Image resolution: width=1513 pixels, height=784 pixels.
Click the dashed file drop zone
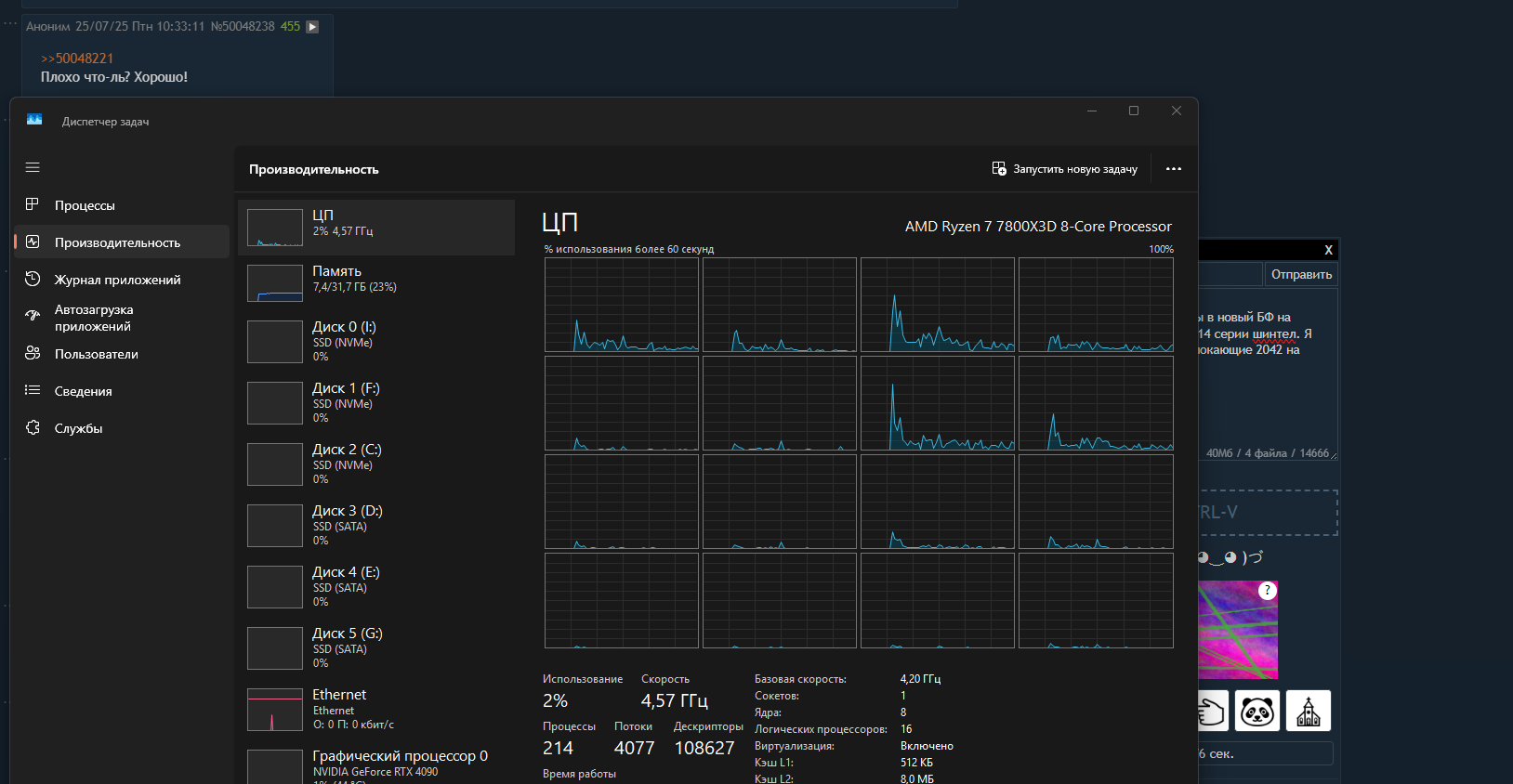1268,513
